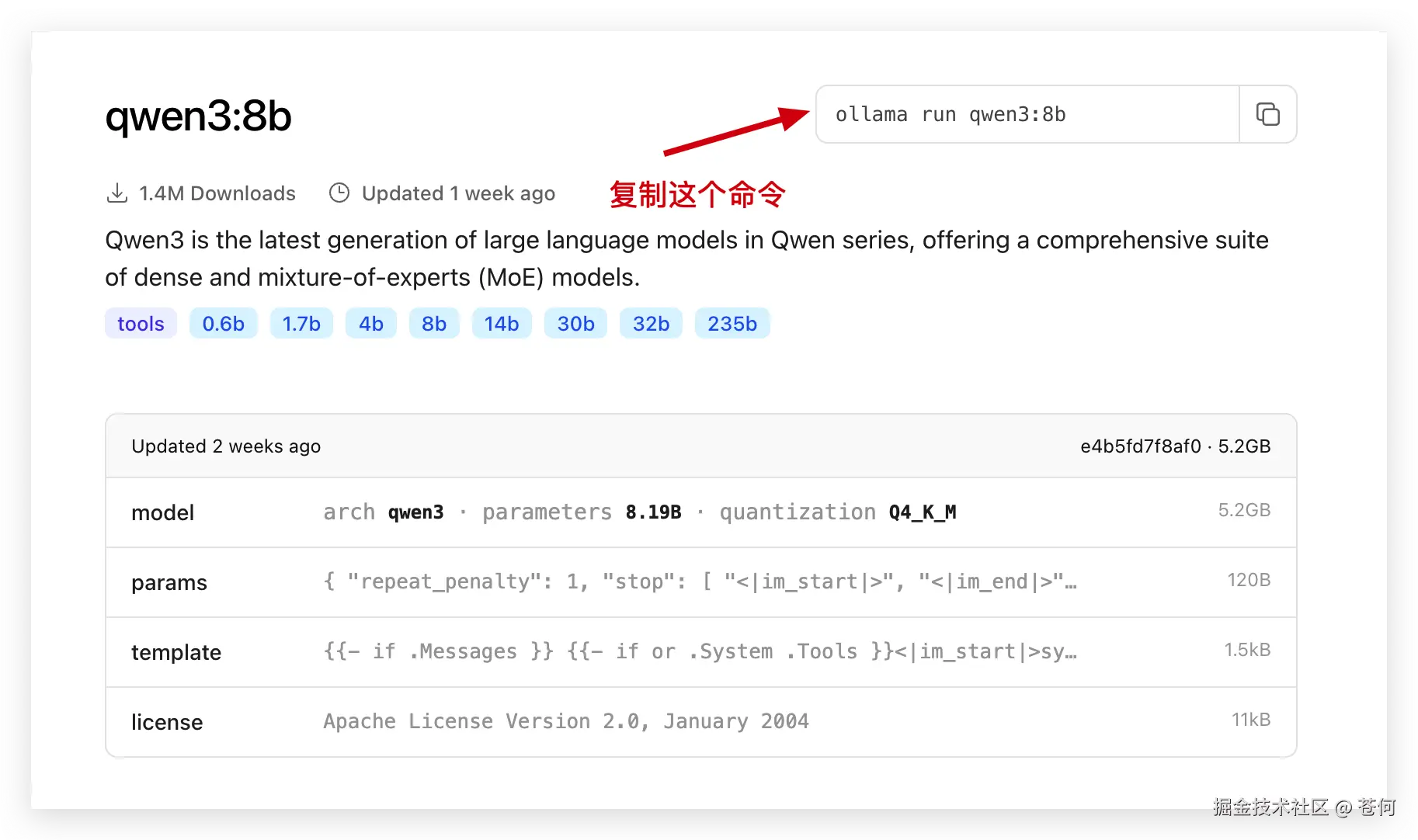
Task: Switch to the 30b model tag
Action: pos(575,323)
